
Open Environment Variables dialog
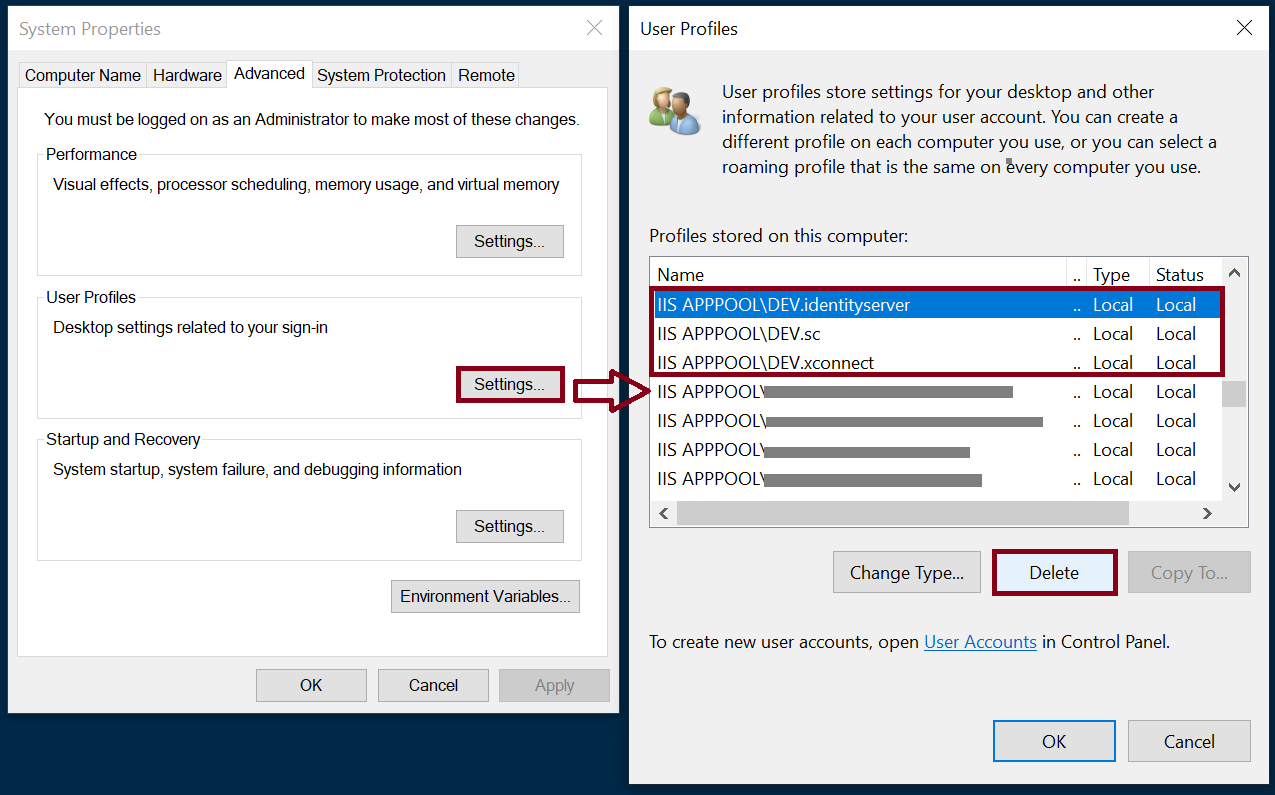(485, 596)
